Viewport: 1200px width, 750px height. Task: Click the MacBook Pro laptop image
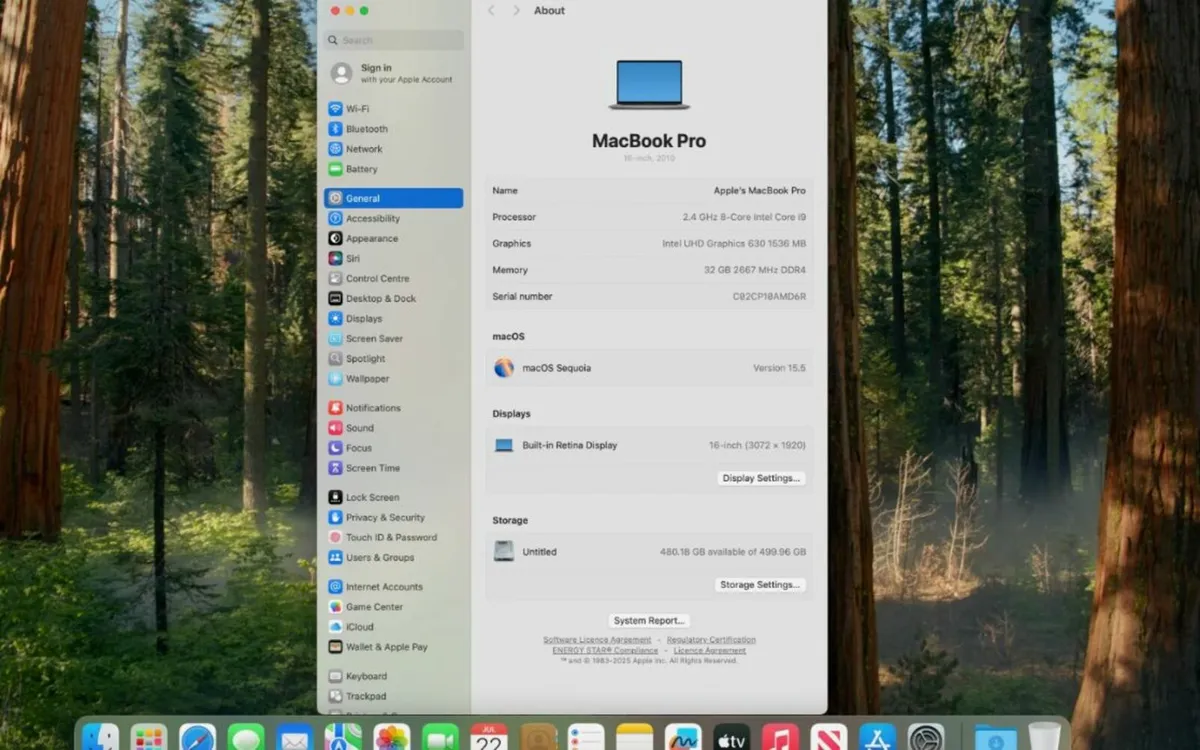coord(649,85)
